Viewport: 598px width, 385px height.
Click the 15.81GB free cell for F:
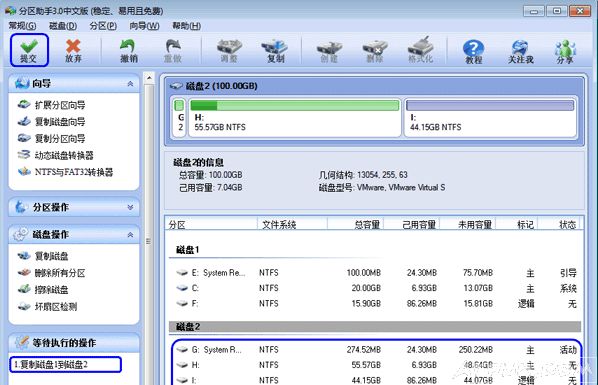tap(477, 304)
